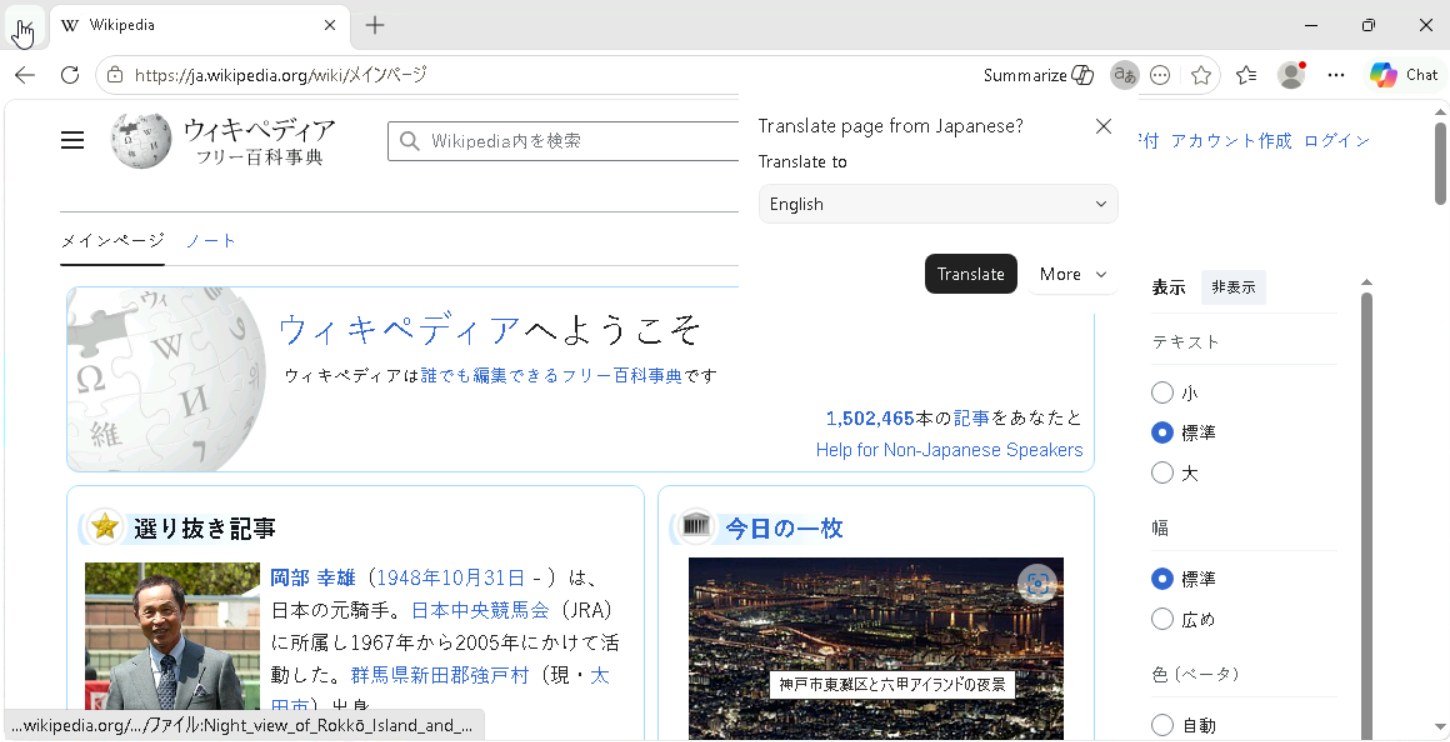Viewport: 1450px width, 742px height.
Task: View site info via the lock icon
Action: tap(115, 75)
